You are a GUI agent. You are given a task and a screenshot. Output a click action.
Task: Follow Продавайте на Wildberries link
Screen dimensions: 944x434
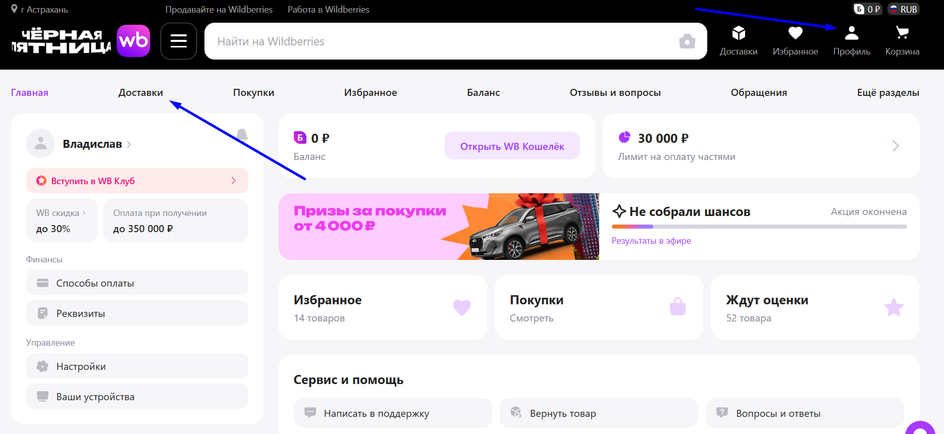(219, 10)
